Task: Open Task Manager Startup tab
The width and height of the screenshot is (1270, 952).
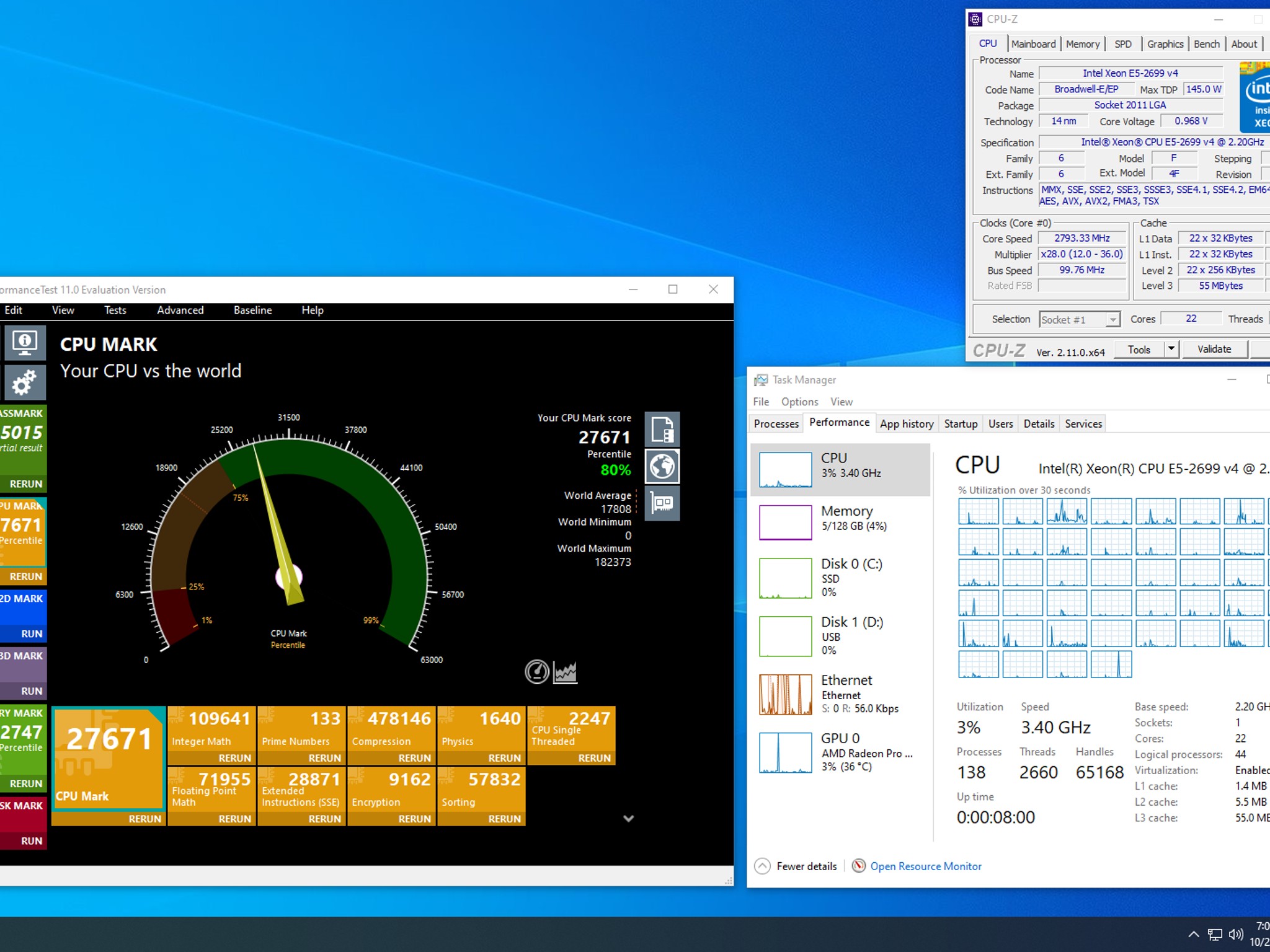Action: (x=961, y=424)
